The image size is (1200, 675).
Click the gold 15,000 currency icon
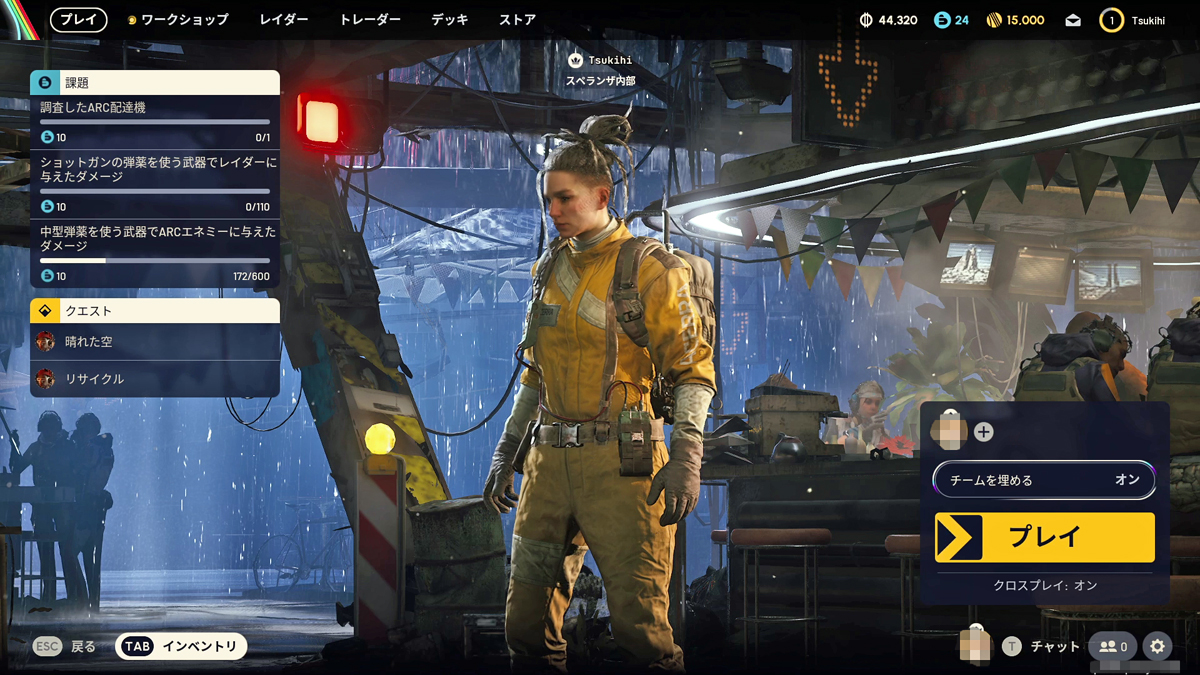994,20
